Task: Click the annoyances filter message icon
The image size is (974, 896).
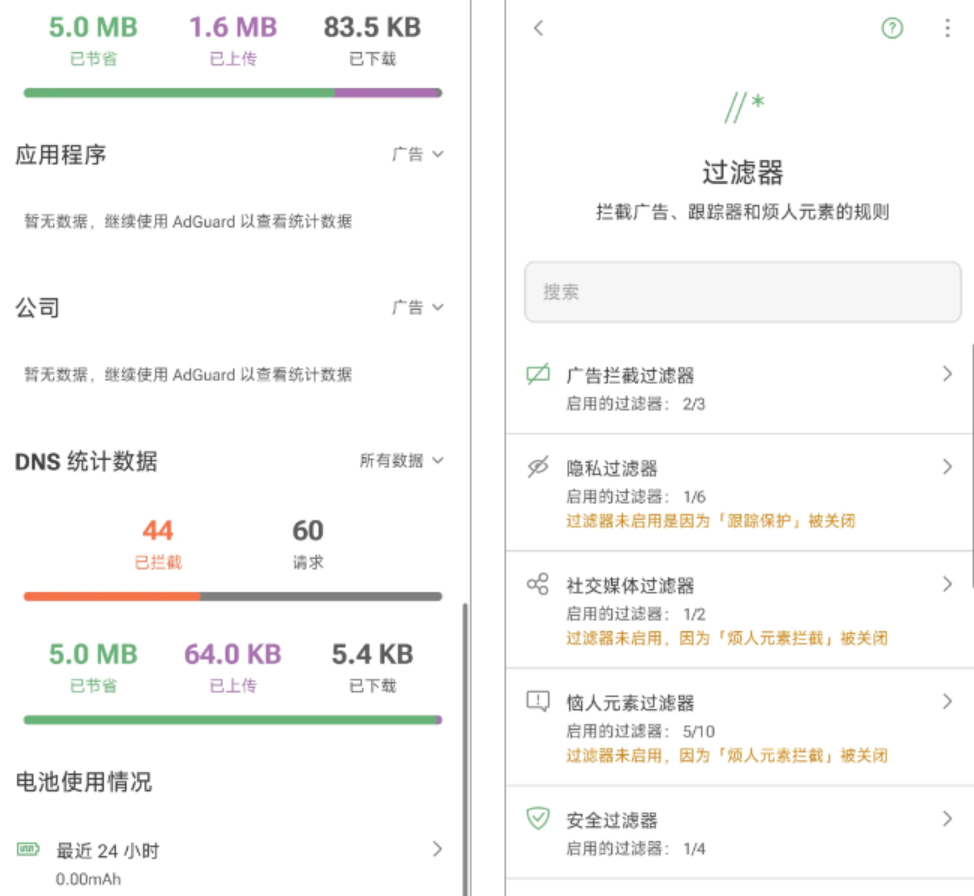Action: 538,702
